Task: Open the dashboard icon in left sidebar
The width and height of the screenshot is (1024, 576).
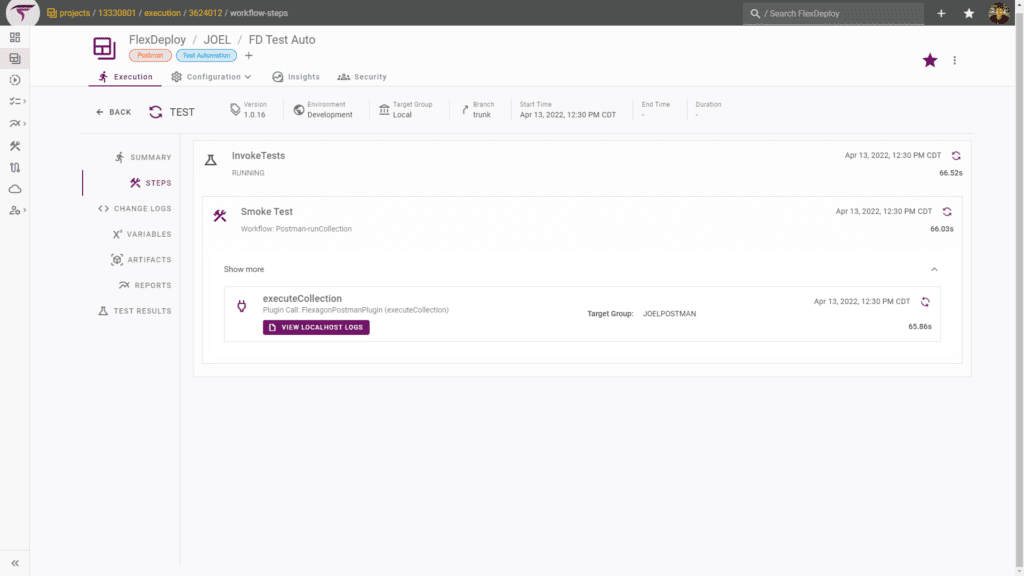Action: 15,37
